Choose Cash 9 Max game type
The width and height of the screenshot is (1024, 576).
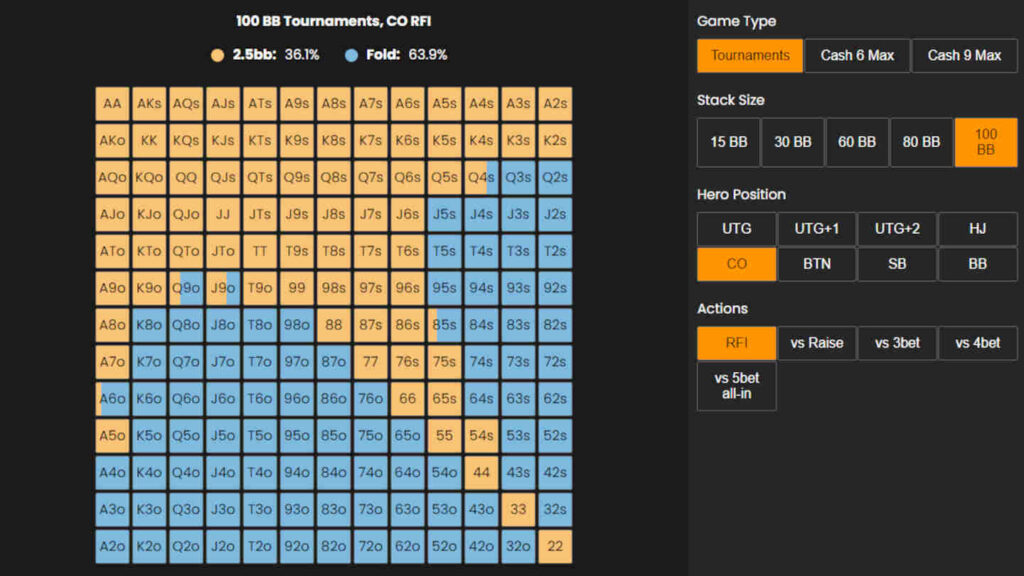tap(964, 56)
